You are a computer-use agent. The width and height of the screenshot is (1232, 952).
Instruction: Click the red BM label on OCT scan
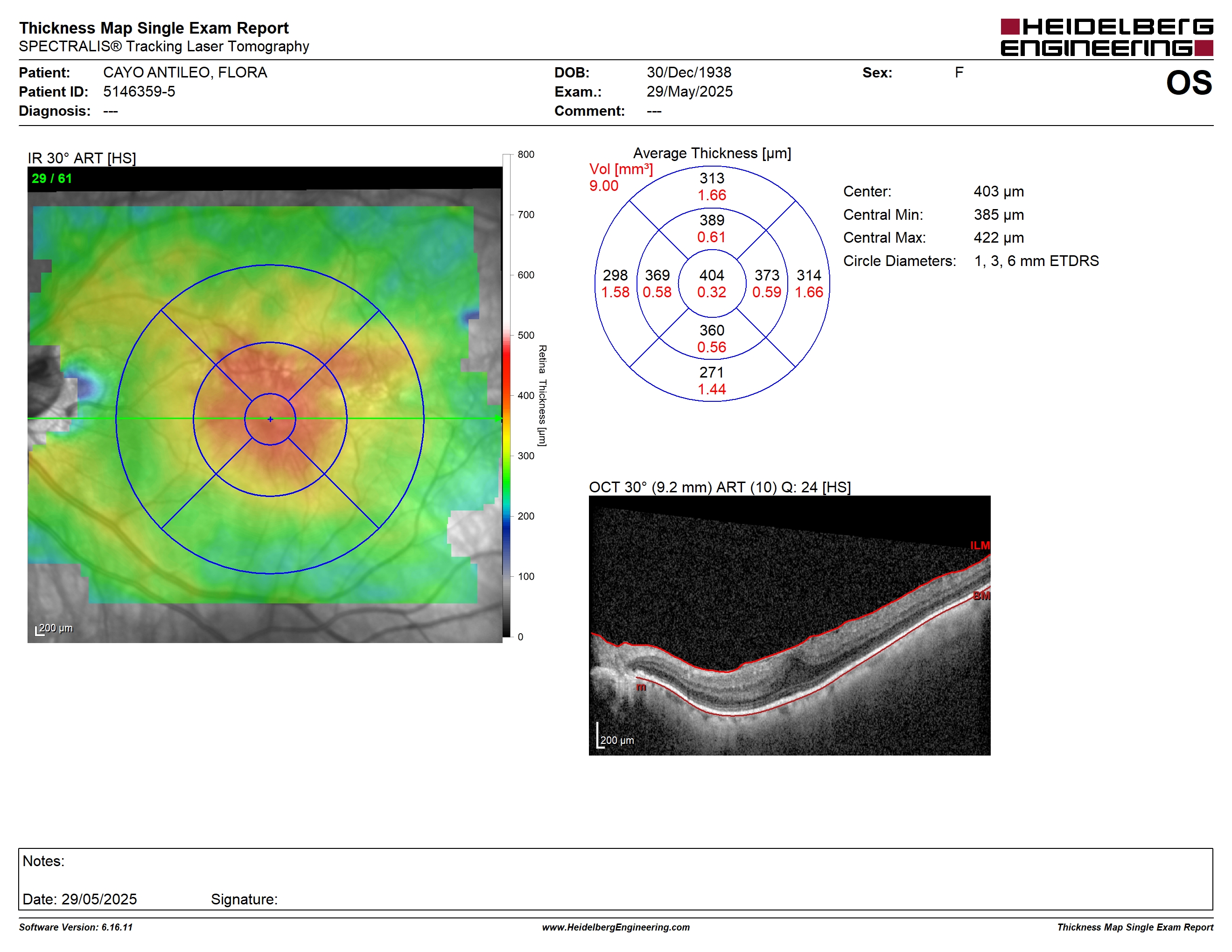pyautogui.click(x=981, y=595)
